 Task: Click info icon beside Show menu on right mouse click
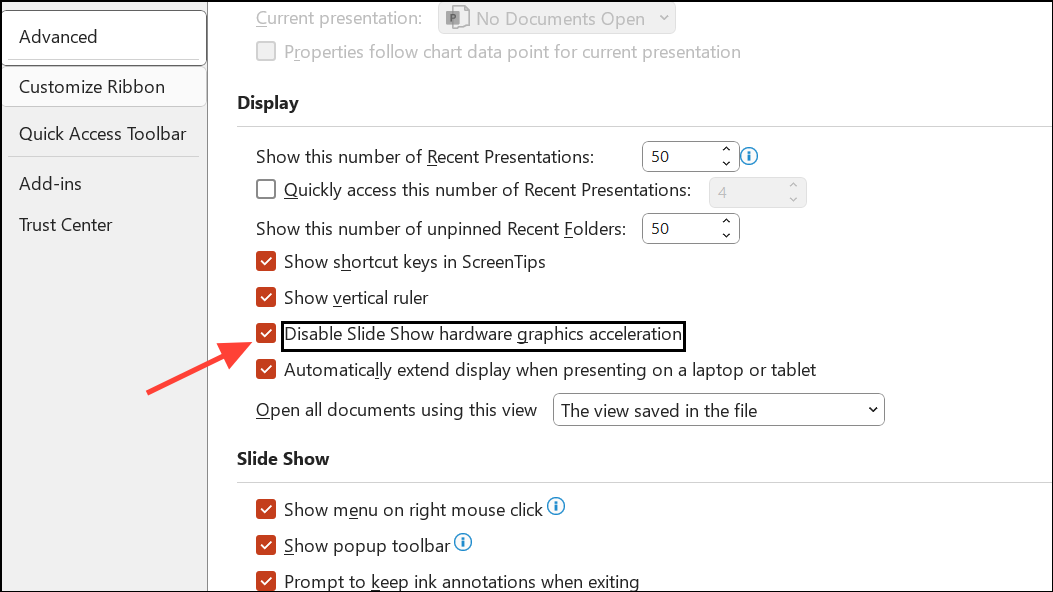(556, 507)
